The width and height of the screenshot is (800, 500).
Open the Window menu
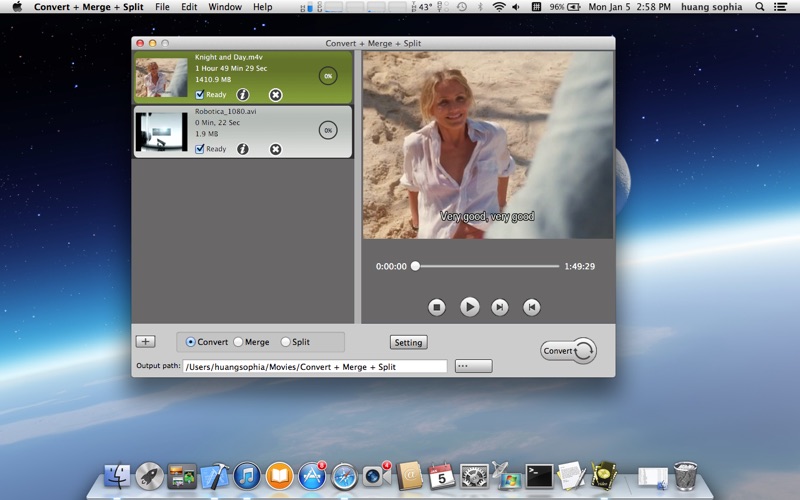coord(225,7)
